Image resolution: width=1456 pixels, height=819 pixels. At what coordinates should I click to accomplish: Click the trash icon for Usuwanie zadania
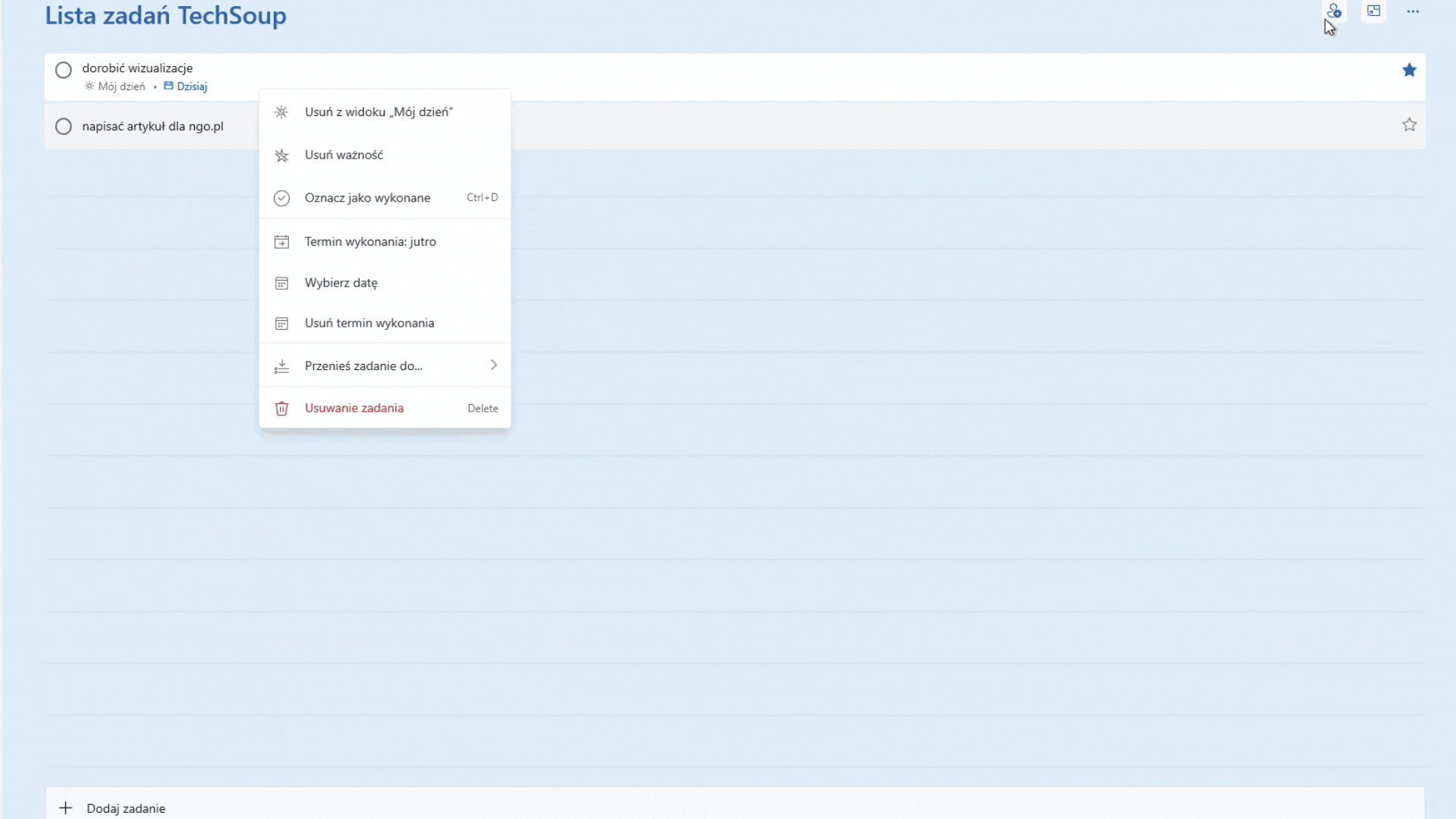click(281, 409)
